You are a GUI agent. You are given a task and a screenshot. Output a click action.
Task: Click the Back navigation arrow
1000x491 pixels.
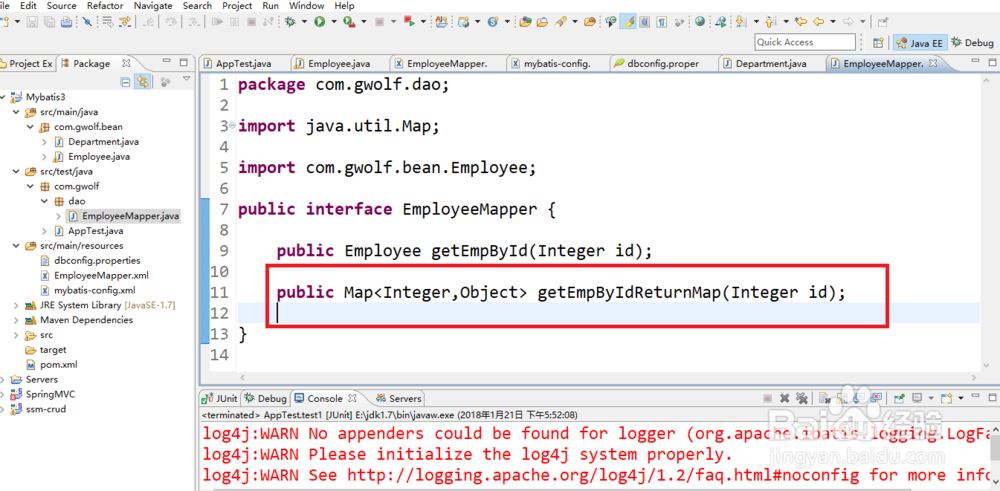pos(818,22)
